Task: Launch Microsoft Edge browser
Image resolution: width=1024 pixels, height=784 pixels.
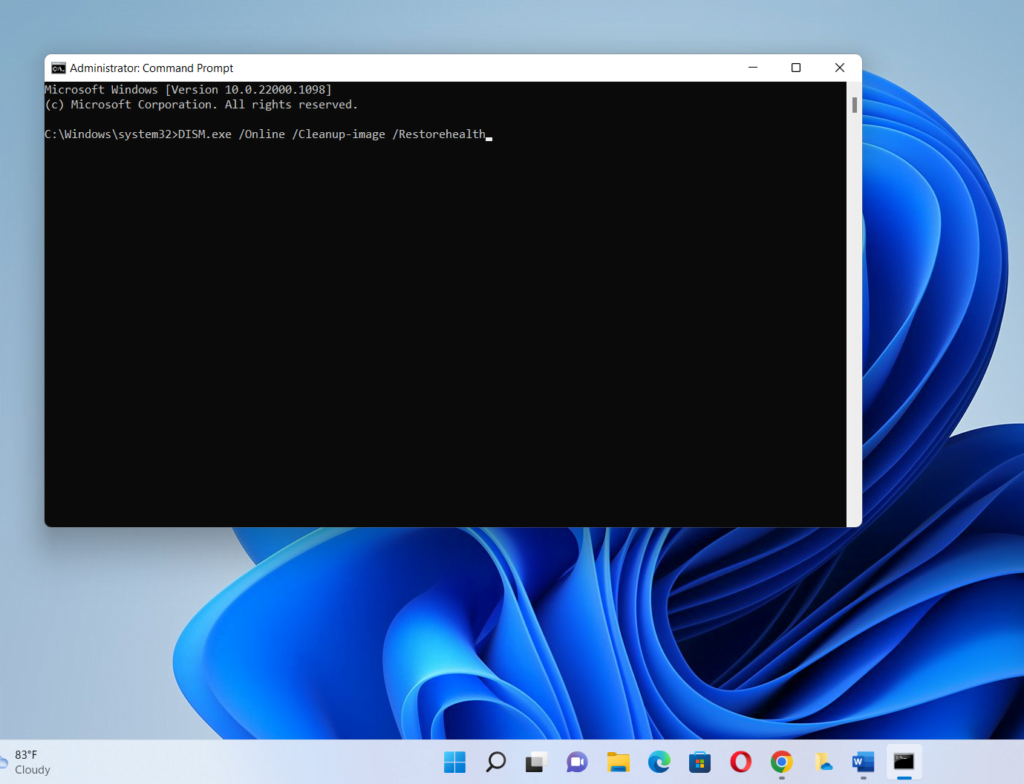Action: click(x=659, y=762)
